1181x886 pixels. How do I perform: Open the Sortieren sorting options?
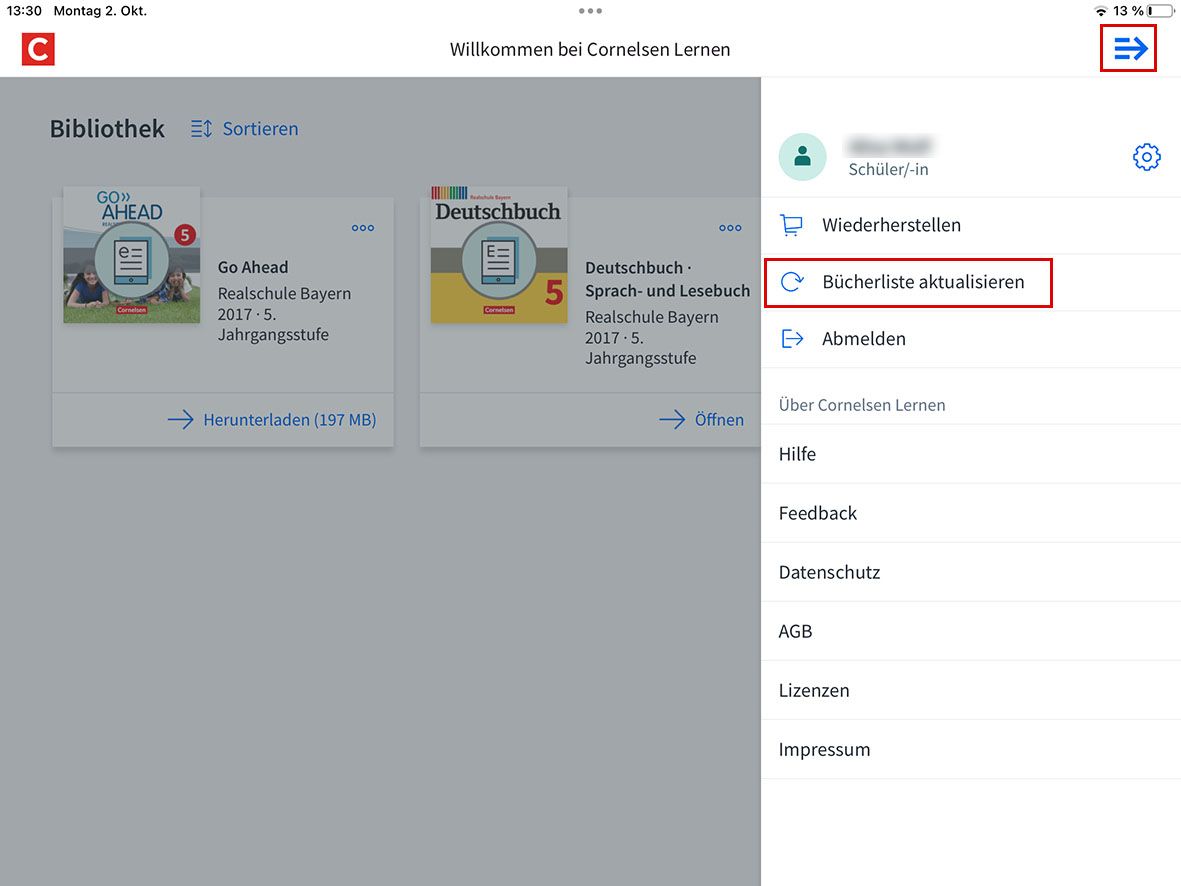259,129
